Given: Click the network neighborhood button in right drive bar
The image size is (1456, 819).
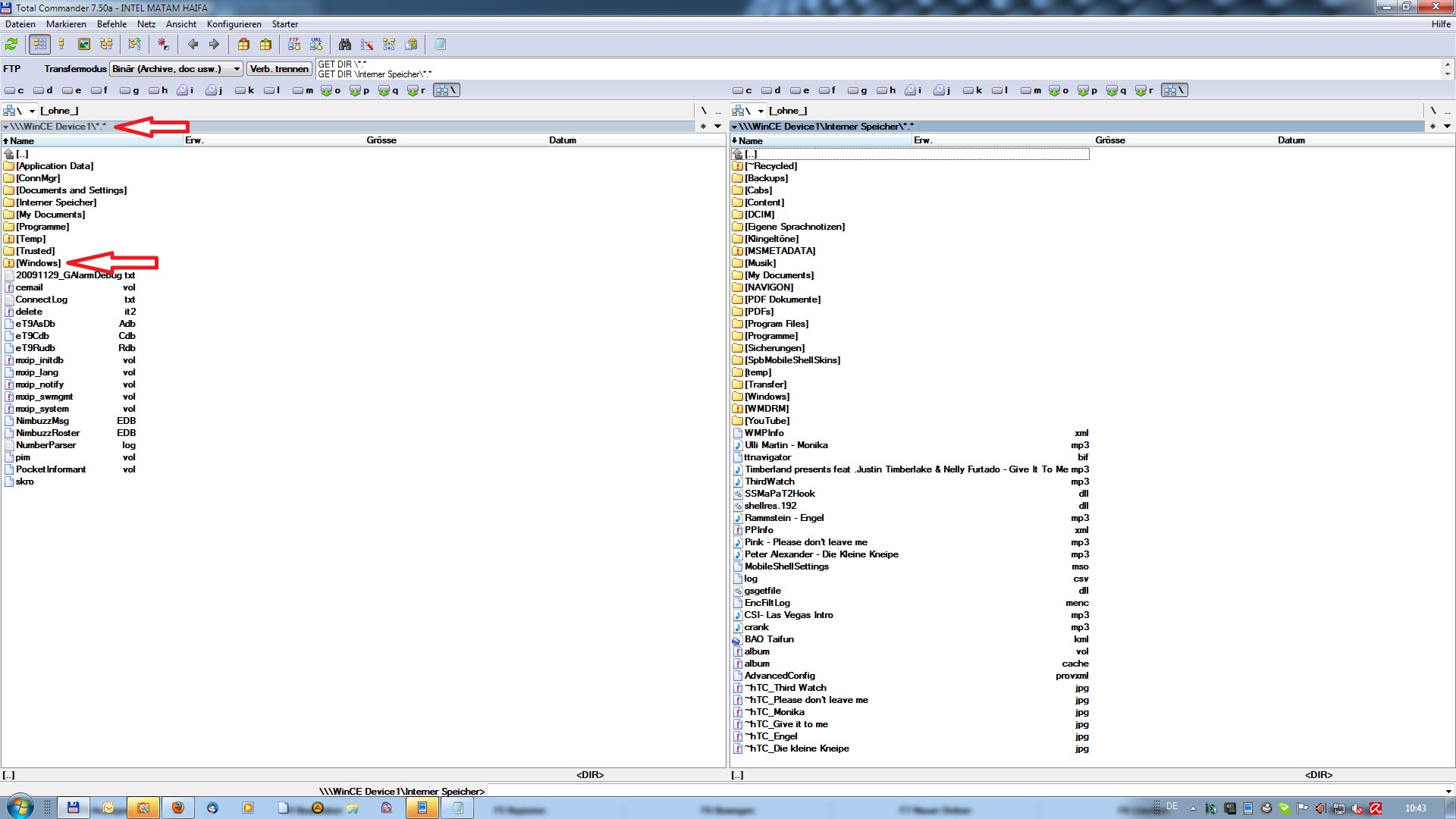Looking at the screenshot, I should pyautogui.click(x=1174, y=90).
